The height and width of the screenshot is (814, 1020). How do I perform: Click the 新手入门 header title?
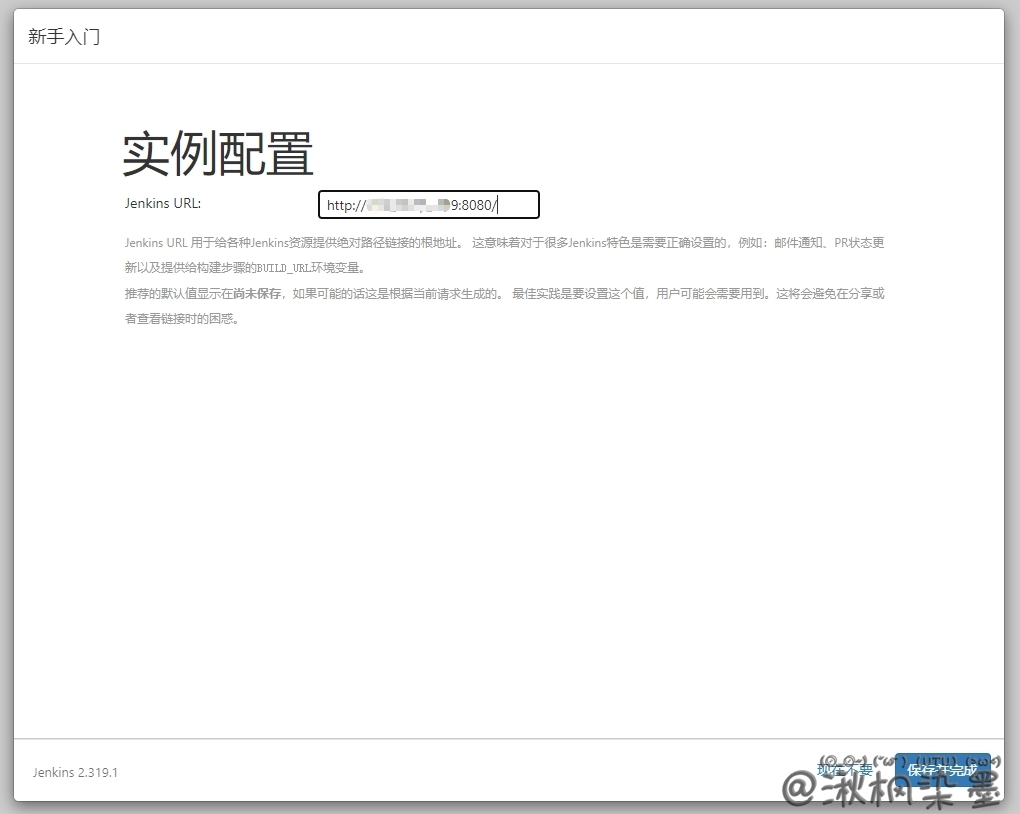[x=64, y=38]
